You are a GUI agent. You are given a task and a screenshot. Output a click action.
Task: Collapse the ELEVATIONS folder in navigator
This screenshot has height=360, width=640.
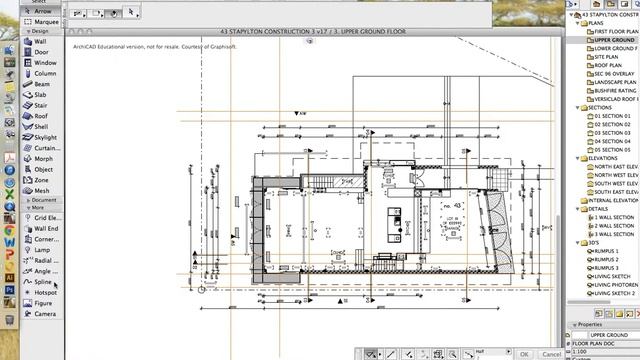pos(578,158)
